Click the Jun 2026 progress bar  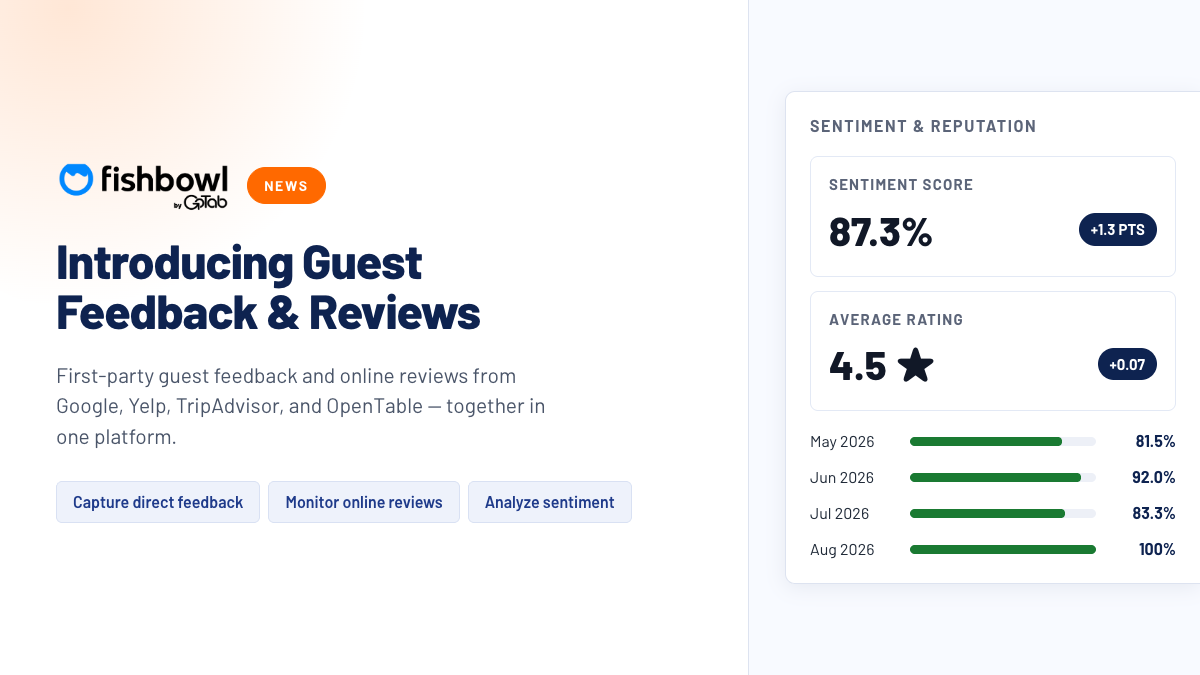(1003, 477)
